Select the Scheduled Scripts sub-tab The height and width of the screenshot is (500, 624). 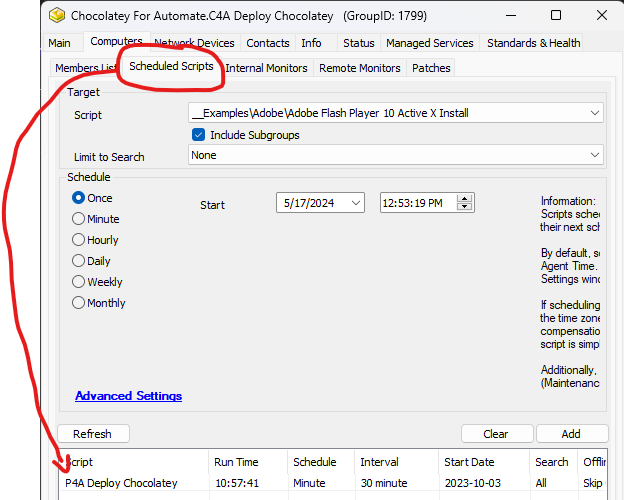(x=171, y=66)
